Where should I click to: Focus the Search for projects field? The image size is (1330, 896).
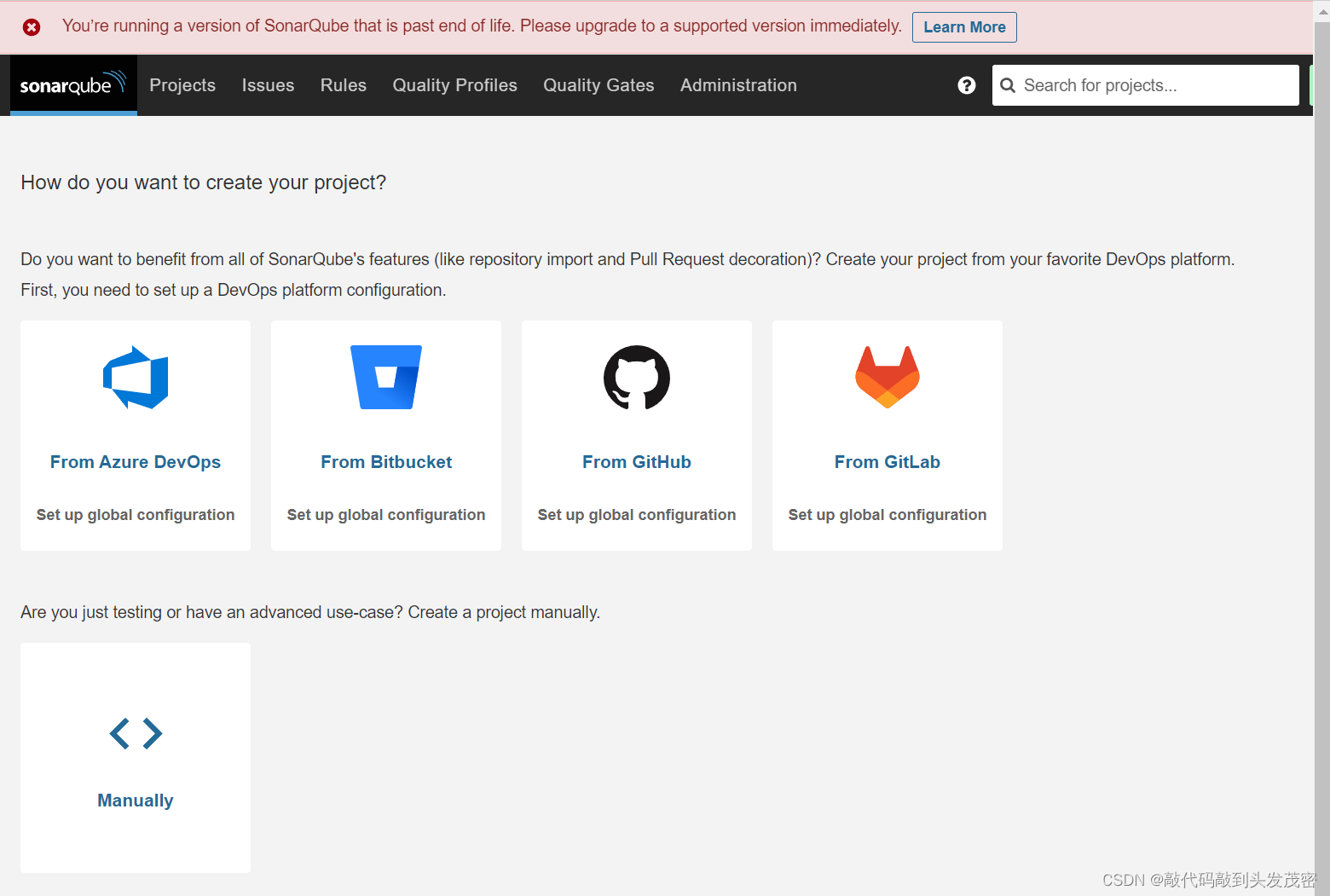pyautogui.click(x=1145, y=85)
